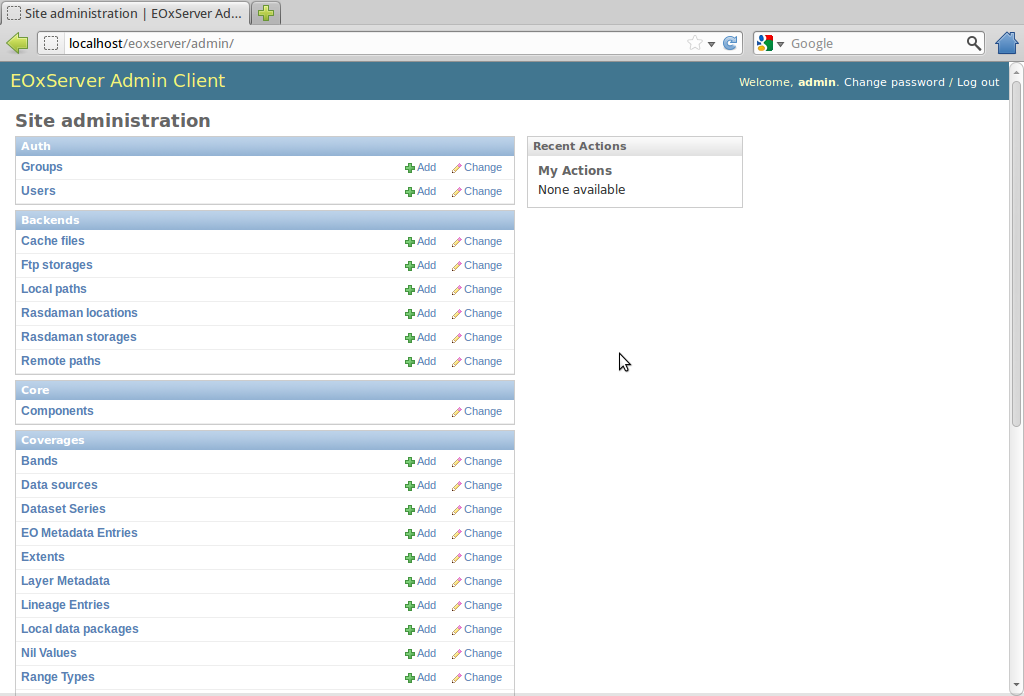The height and width of the screenshot is (696, 1024).
Task: Click the search magnifier icon
Action: point(974,43)
